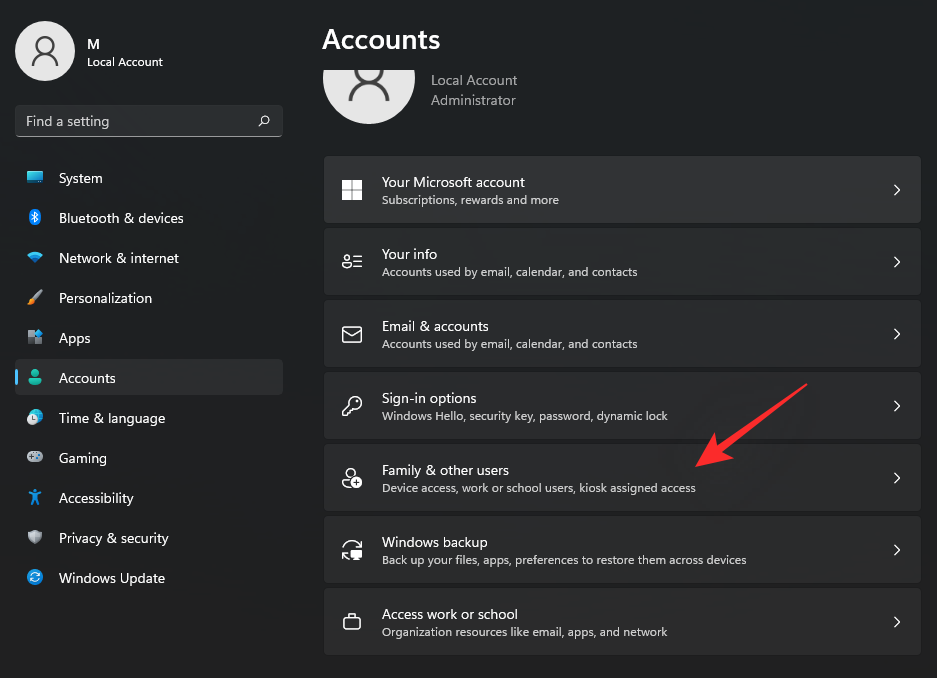This screenshot has height=678, width=937.
Task: Expand Your Microsoft account chevron
Action: tap(897, 190)
